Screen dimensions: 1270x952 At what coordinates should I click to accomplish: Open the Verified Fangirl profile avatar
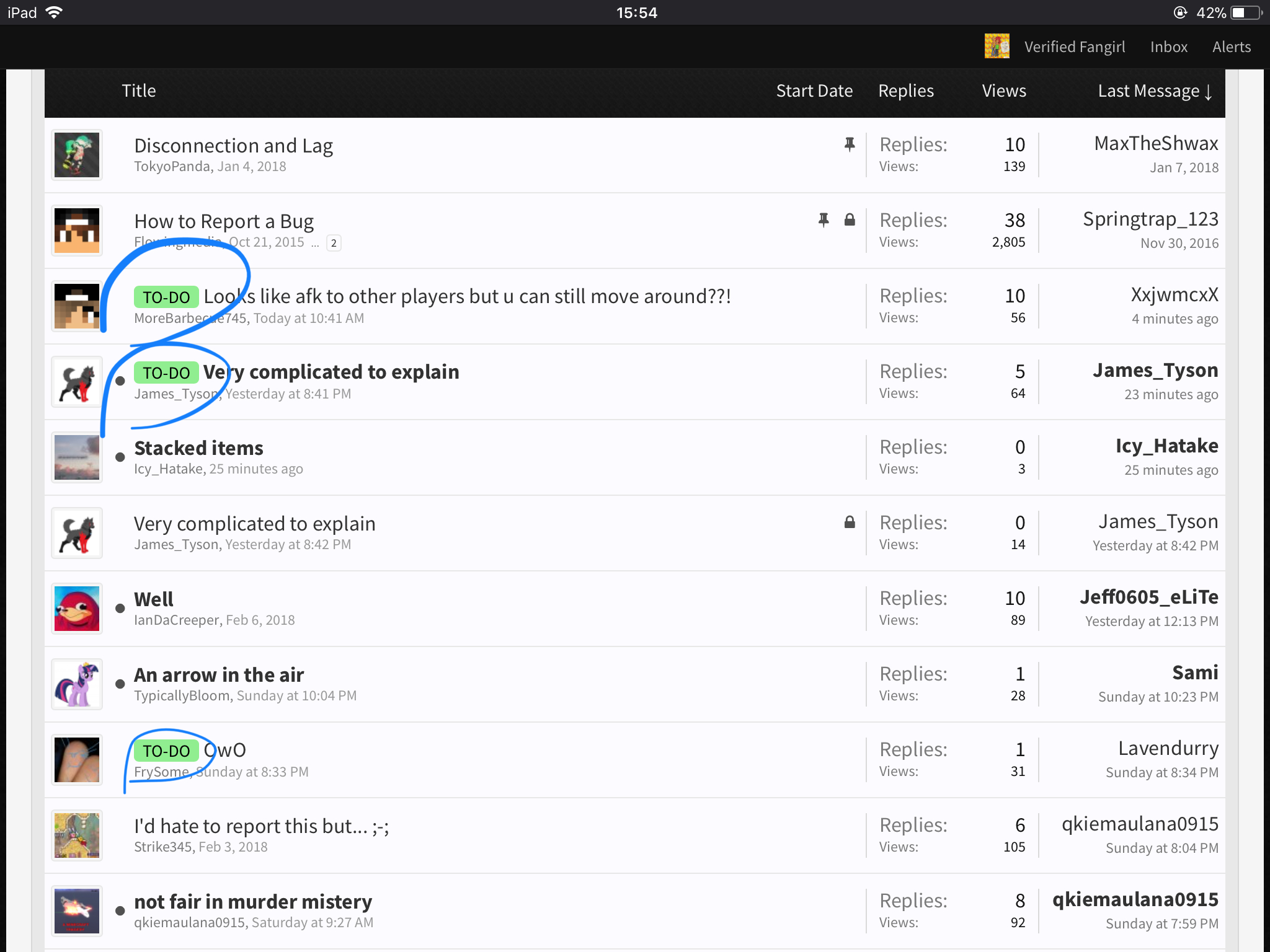[x=997, y=46]
